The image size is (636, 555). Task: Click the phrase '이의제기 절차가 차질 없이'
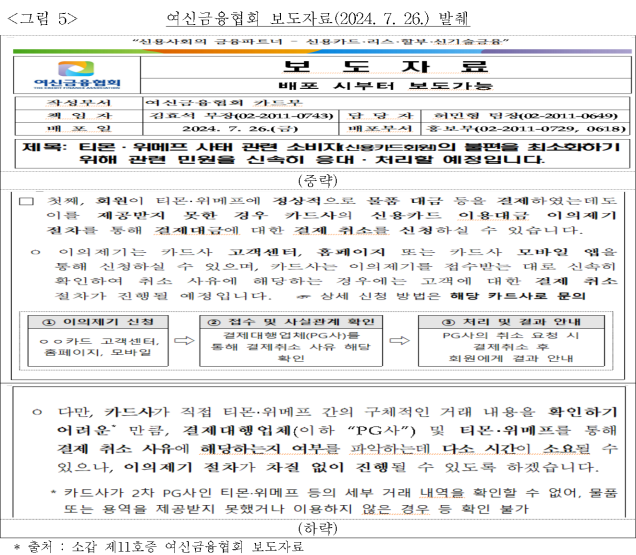coord(234,467)
